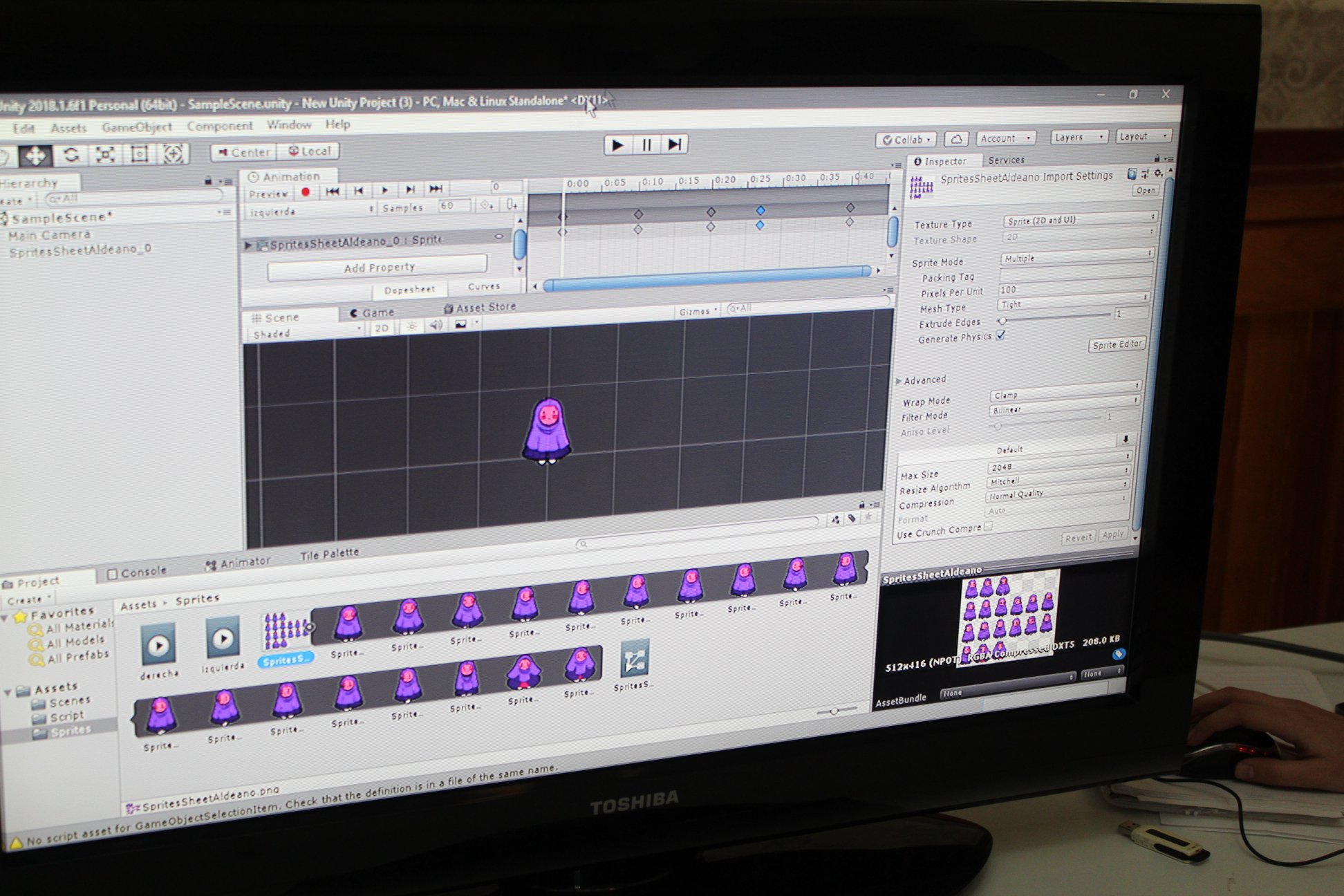Select the blue keyframe in timeline
Screen dimensions: 1344x896
[x=760, y=210]
